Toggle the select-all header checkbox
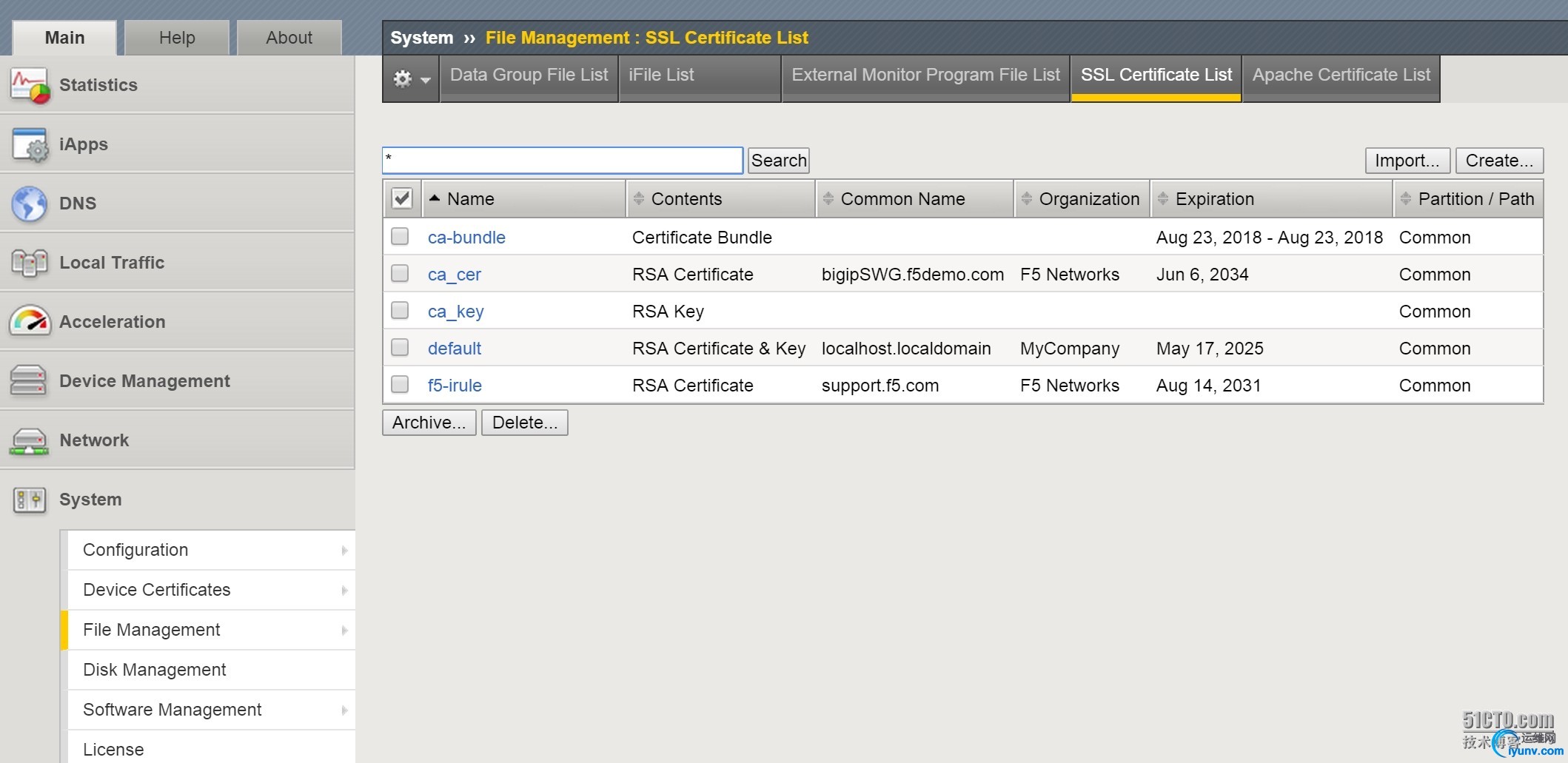Viewport: 1568px width, 763px height. 402,198
